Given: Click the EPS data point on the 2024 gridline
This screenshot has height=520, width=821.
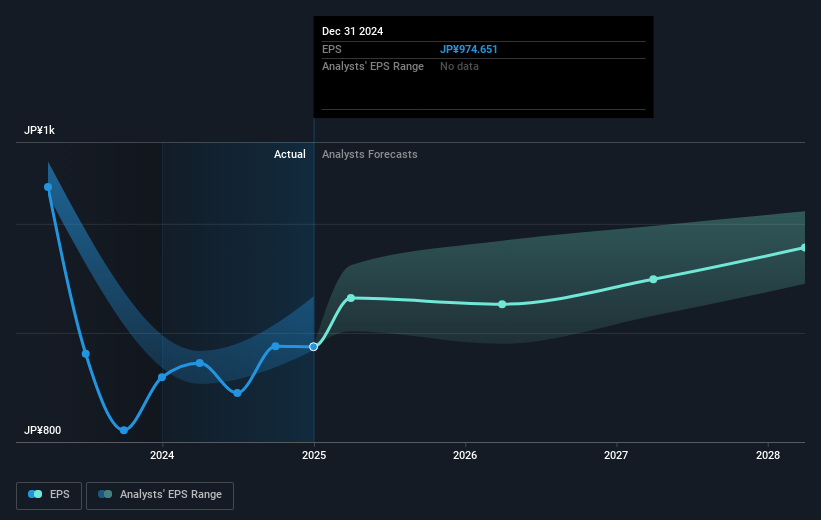Looking at the screenshot, I should [x=162, y=377].
